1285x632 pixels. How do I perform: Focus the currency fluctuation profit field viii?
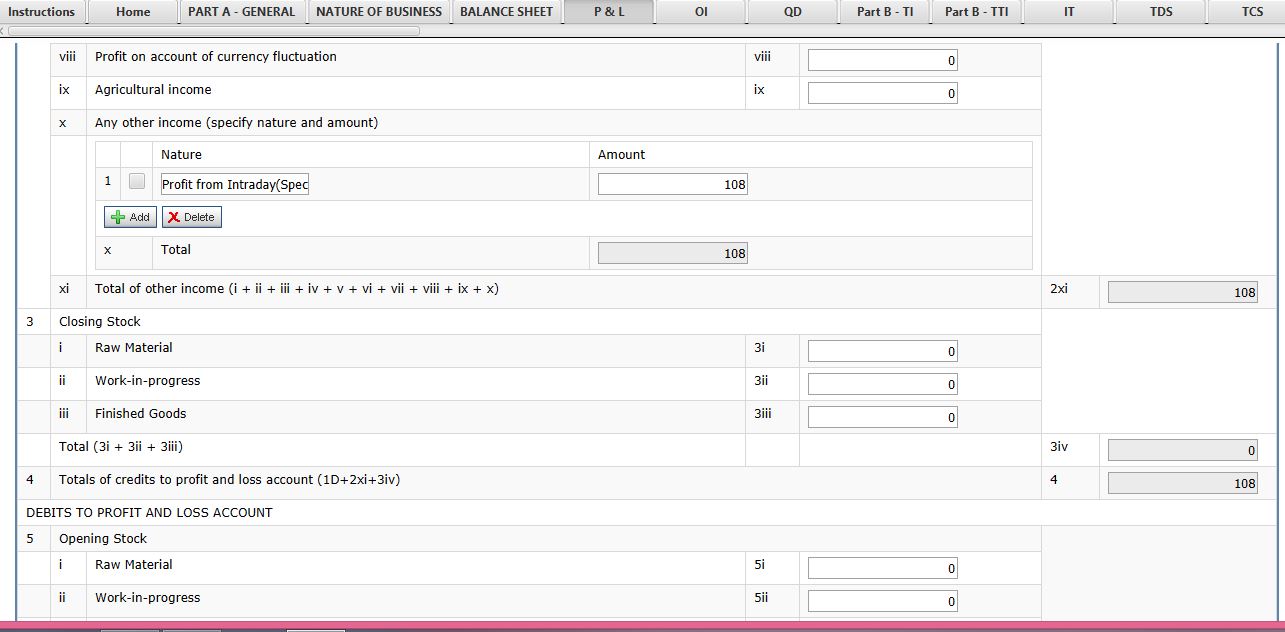coord(883,60)
